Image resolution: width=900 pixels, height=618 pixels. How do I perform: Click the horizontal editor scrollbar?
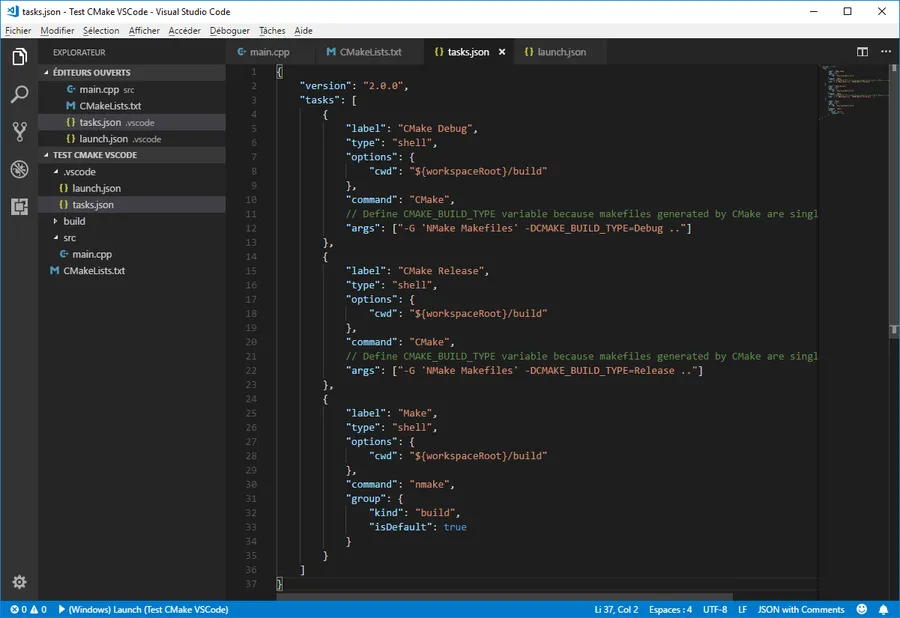pos(504,597)
